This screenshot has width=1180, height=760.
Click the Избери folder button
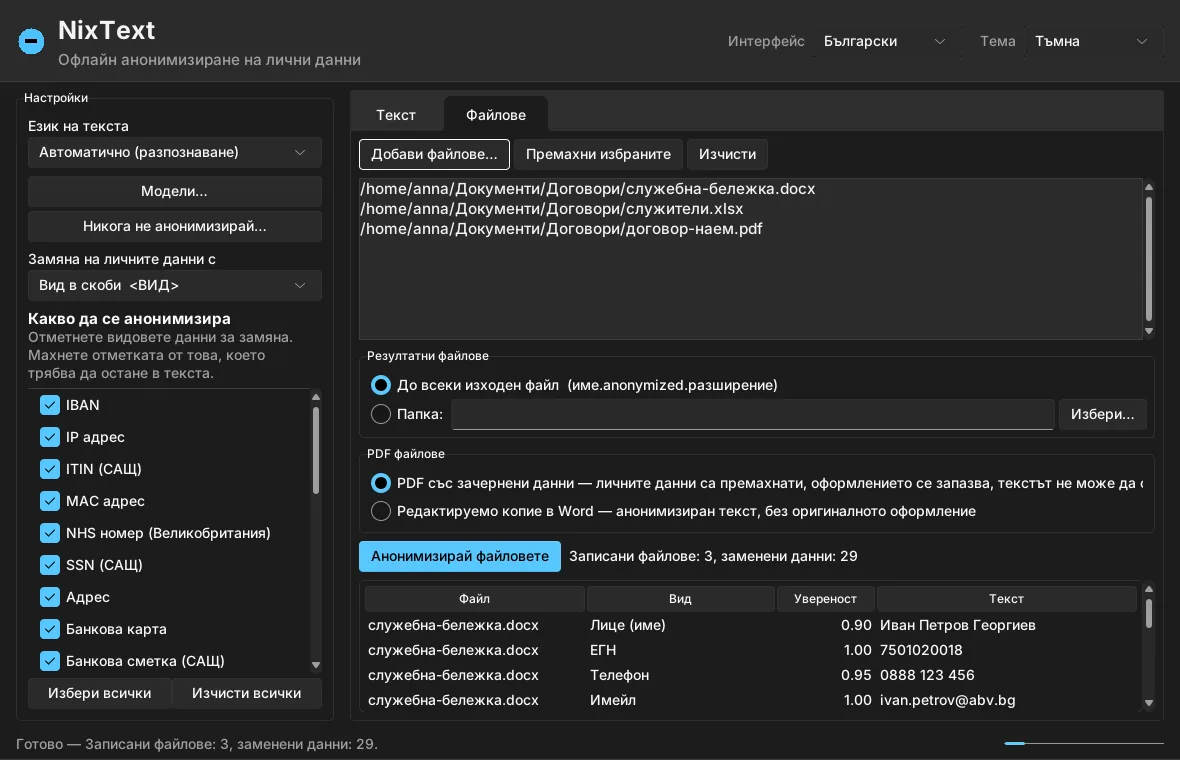(1102, 414)
